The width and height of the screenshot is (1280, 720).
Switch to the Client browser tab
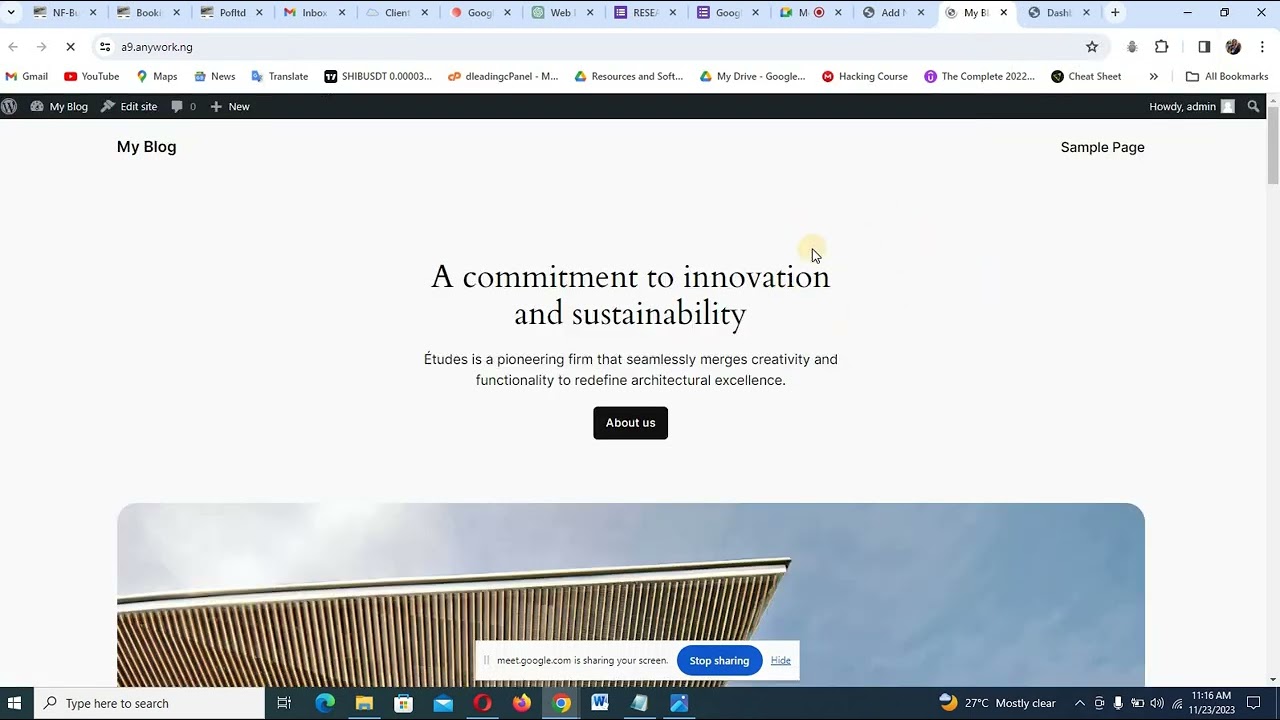398,13
